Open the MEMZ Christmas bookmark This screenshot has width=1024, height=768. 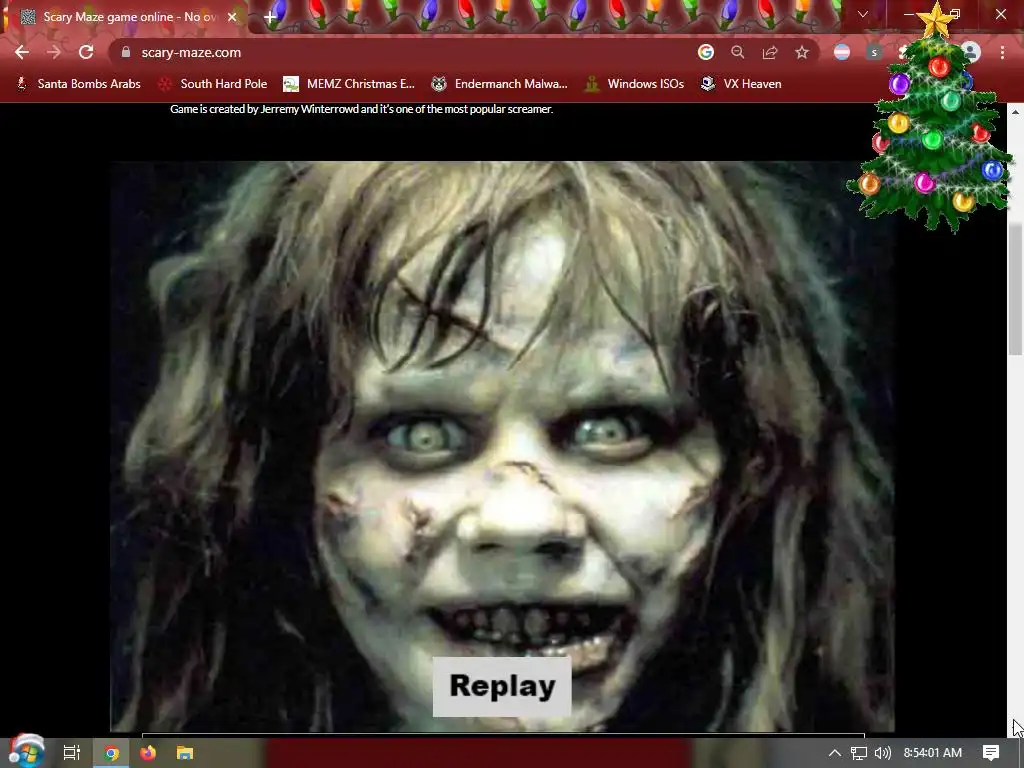(349, 84)
